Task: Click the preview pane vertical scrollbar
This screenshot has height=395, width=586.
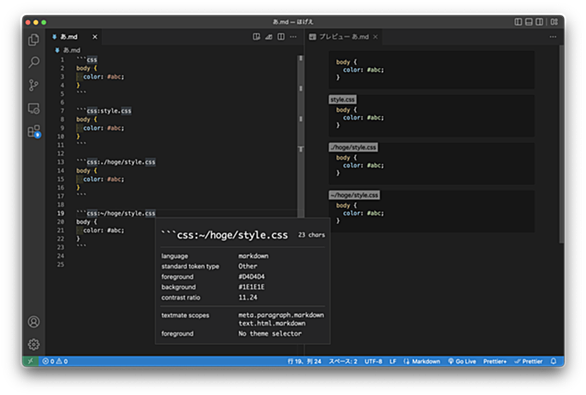Action: point(561,144)
